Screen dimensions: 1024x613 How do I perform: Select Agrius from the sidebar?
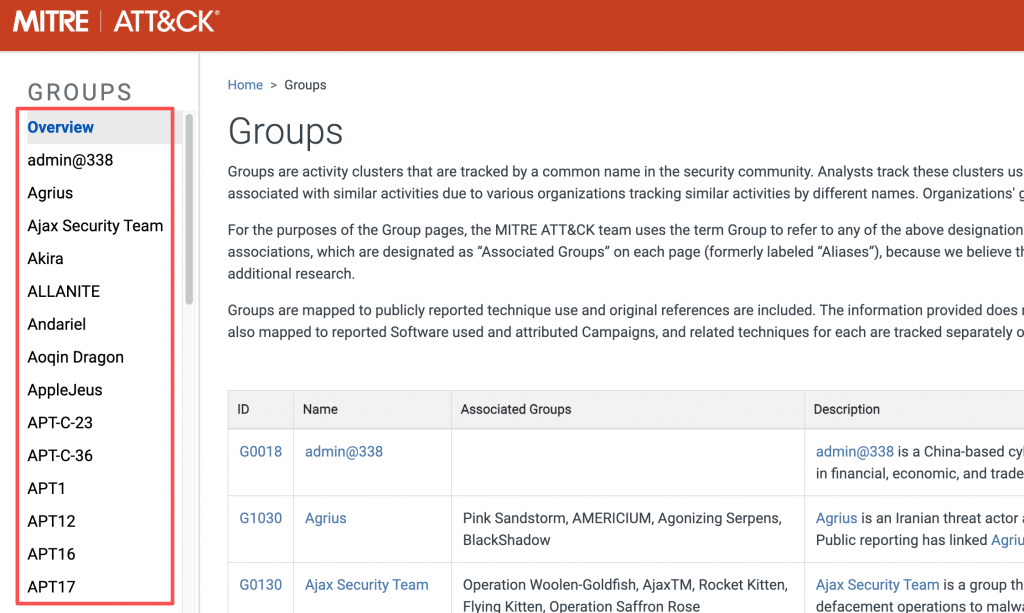[x=50, y=193]
